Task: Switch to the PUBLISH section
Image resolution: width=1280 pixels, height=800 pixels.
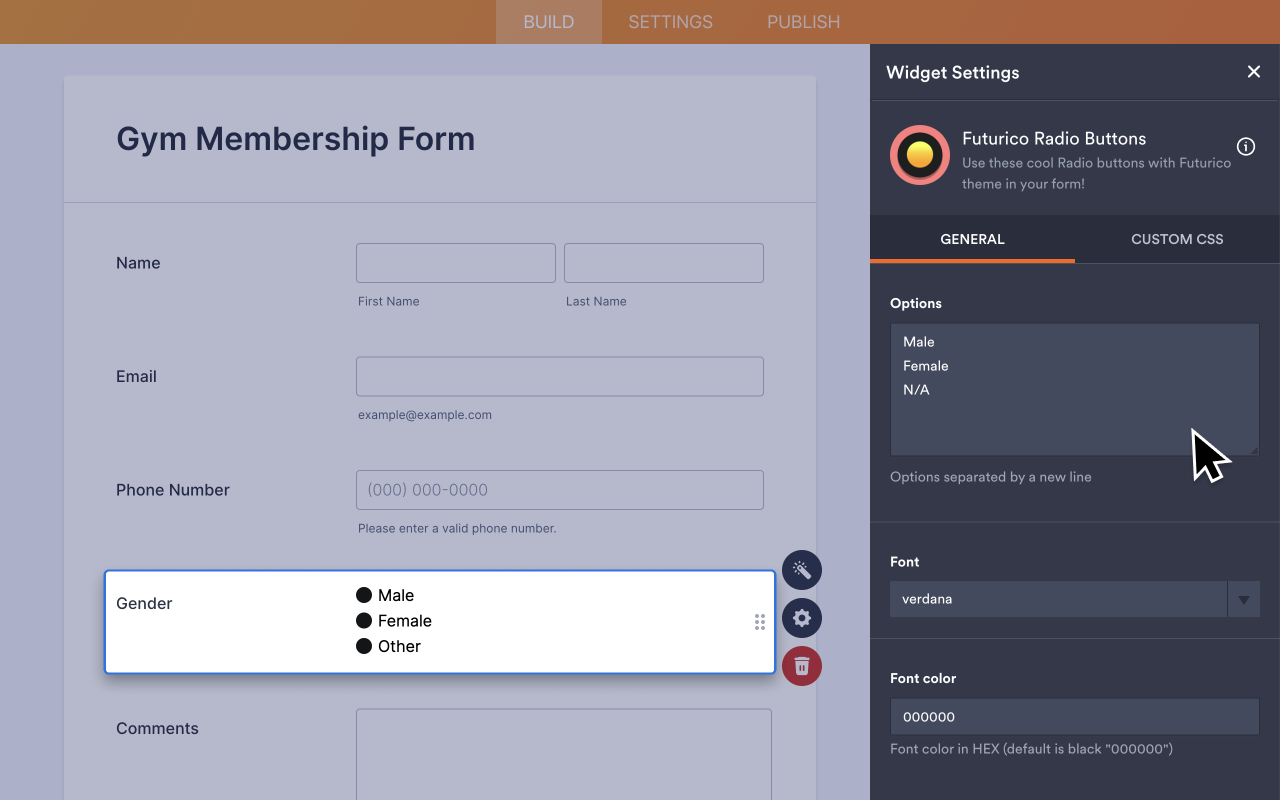Action: 803,21
